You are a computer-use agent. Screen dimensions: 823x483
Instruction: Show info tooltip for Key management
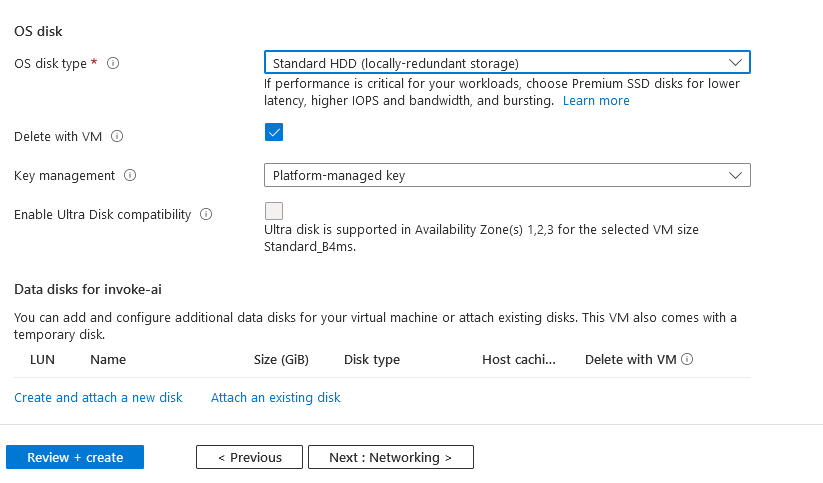coord(130,175)
